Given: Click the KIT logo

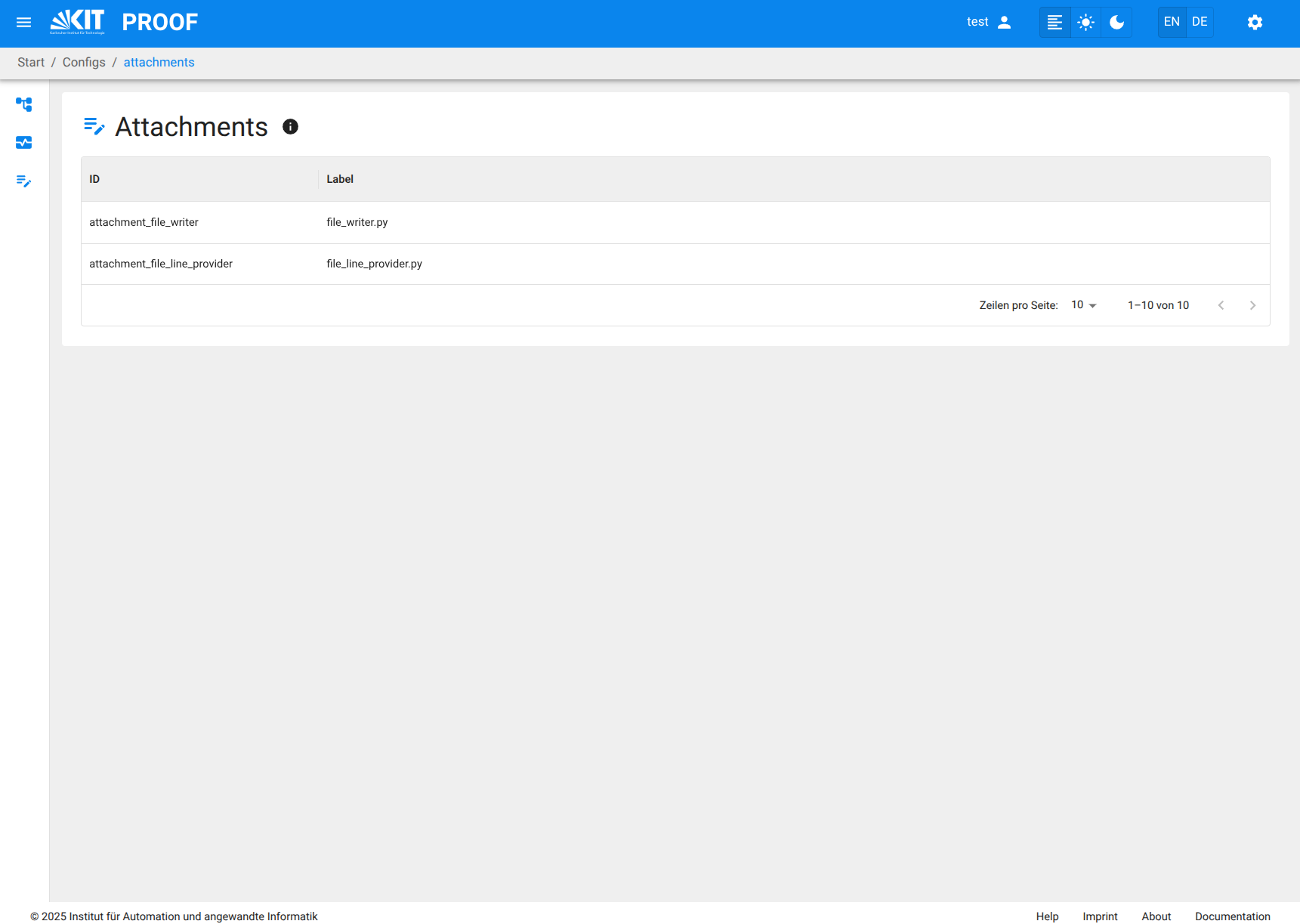Looking at the screenshot, I should (x=77, y=23).
